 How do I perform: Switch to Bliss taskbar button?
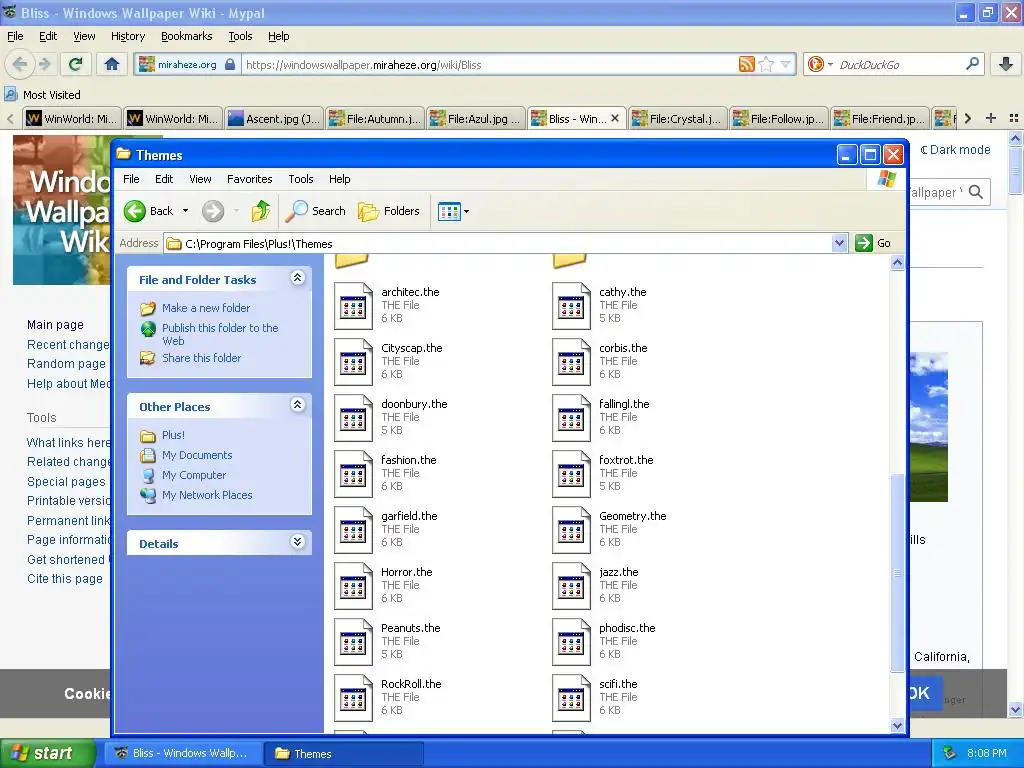pyautogui.click(x=182, y=753)
